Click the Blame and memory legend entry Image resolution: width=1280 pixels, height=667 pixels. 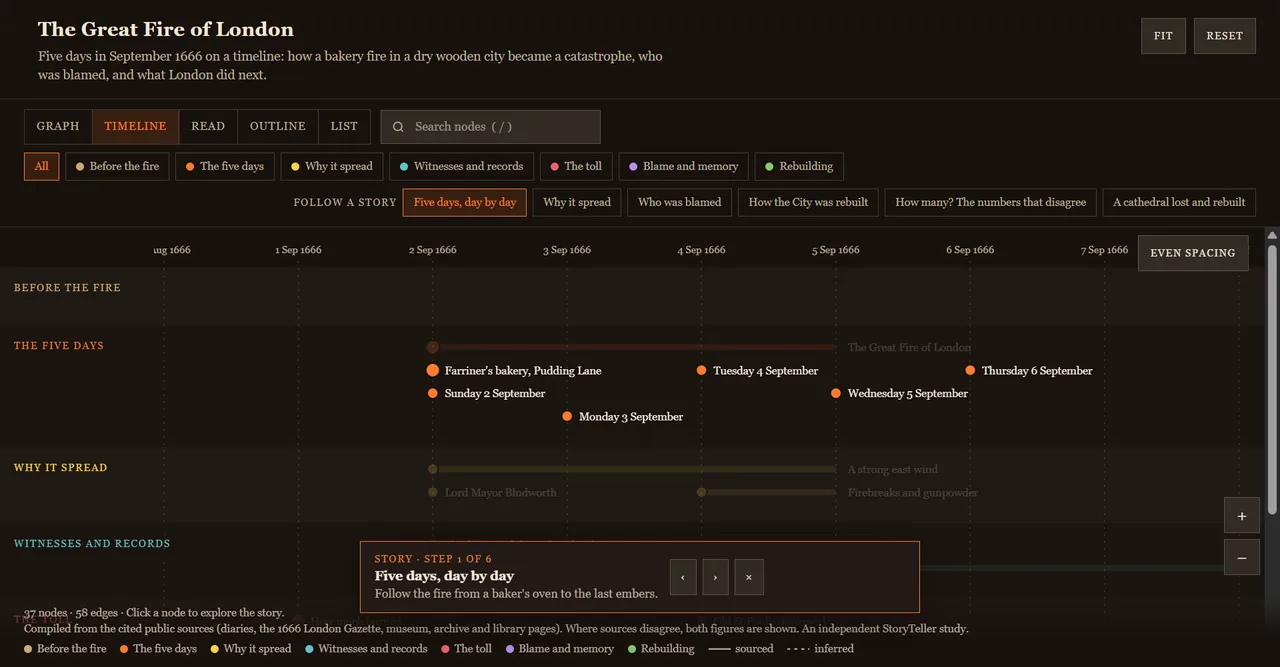pos(560,649)
